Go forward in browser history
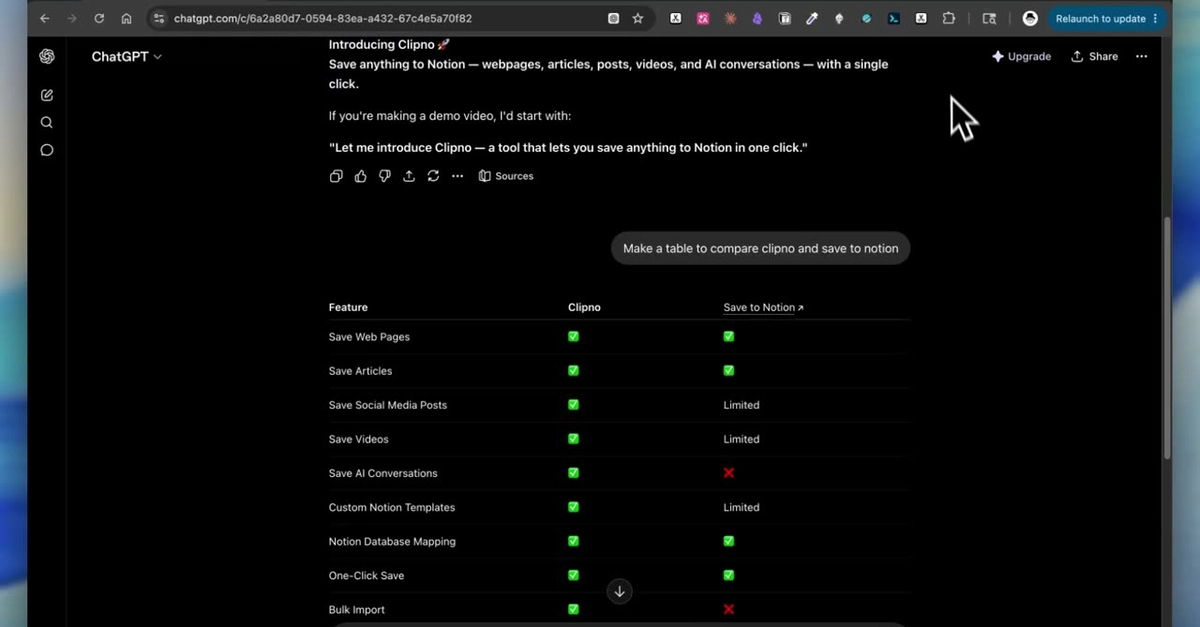Image resolution: width=1200 pixels, height=627 pixels. point(71,18)
